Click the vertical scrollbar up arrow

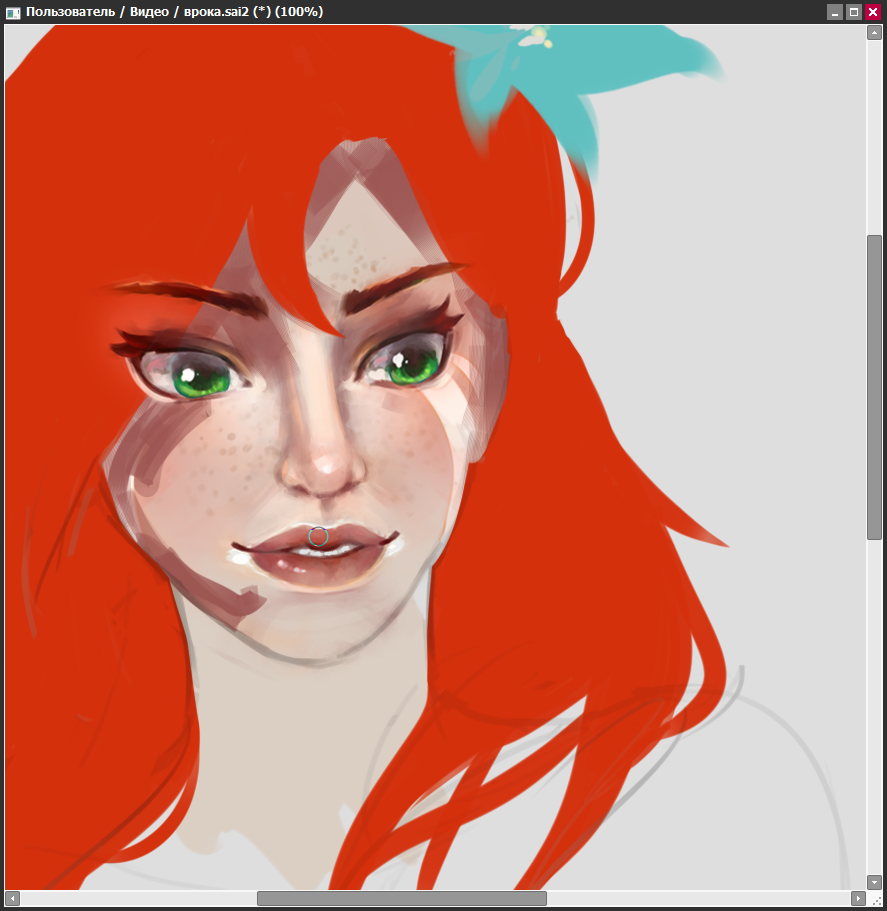click(x=874, y=33)
